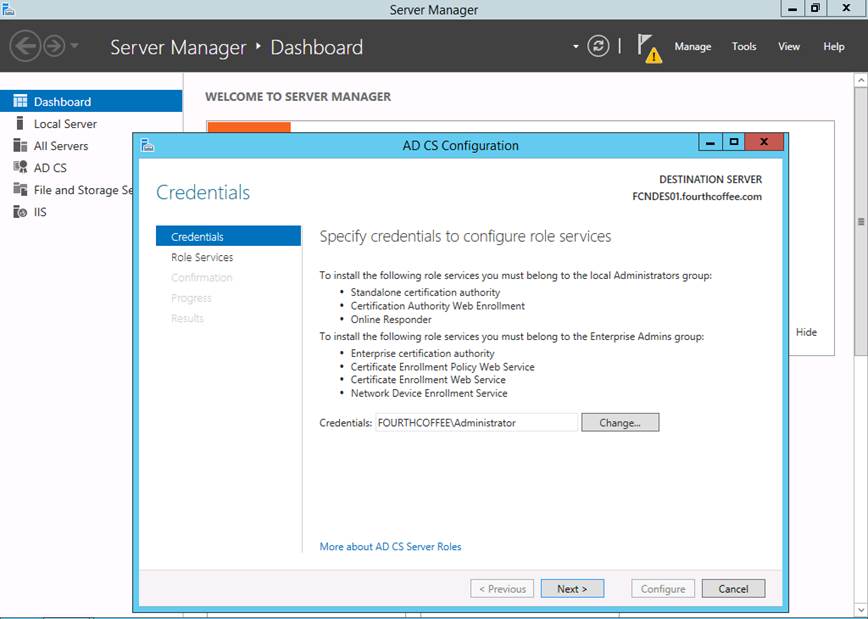Open the Manage menu
This screenshot has height=619, width=868.
pos(692,47)
